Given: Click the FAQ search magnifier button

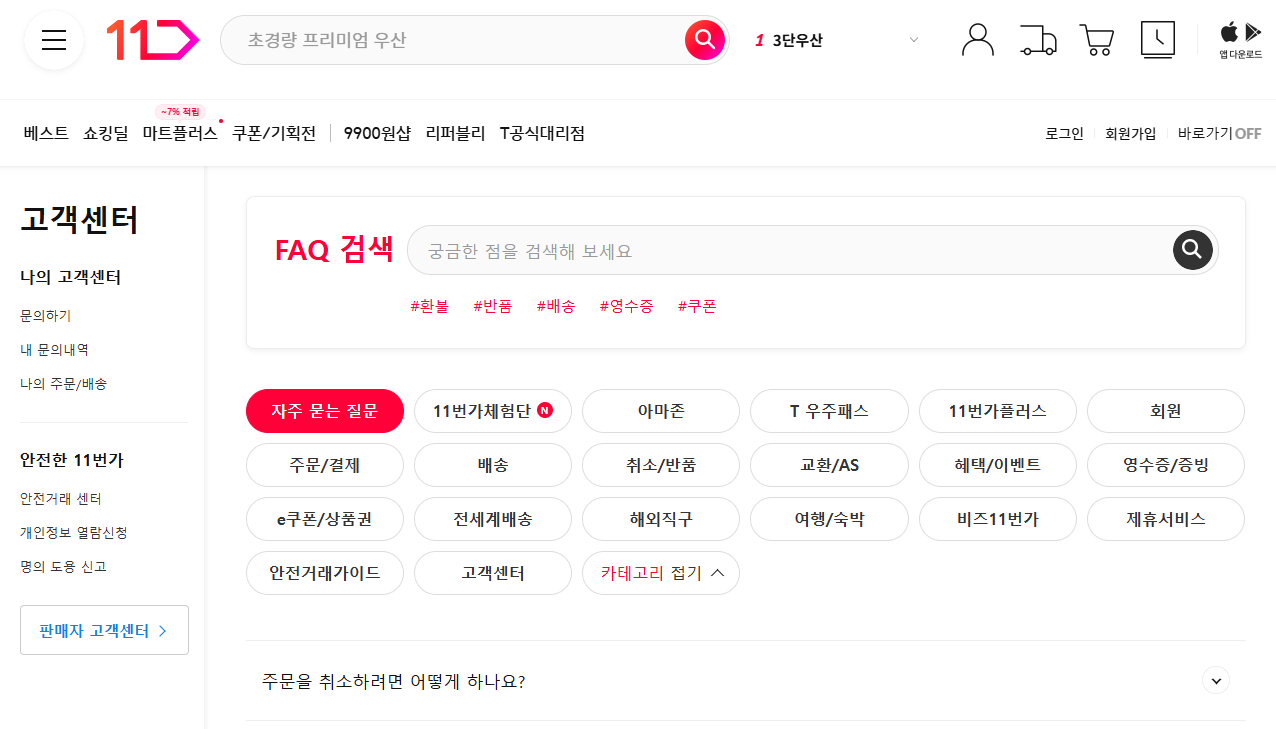Looking at the screenshot, I should tap(1192, 250).
